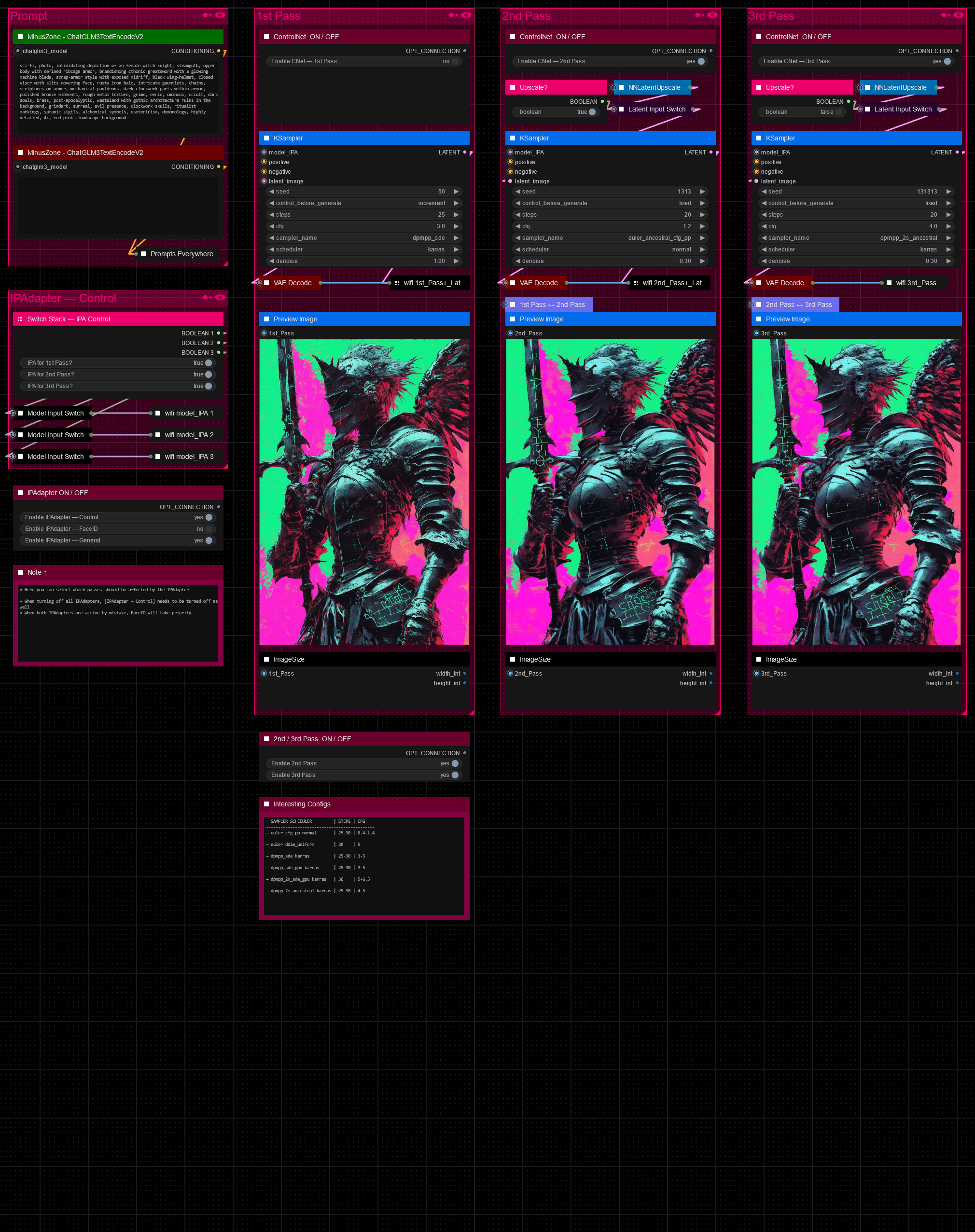Screen dimensions: 975x1232
Task: Click bypass arrow icon on 1st Pass group
Action: pos(453,15)
